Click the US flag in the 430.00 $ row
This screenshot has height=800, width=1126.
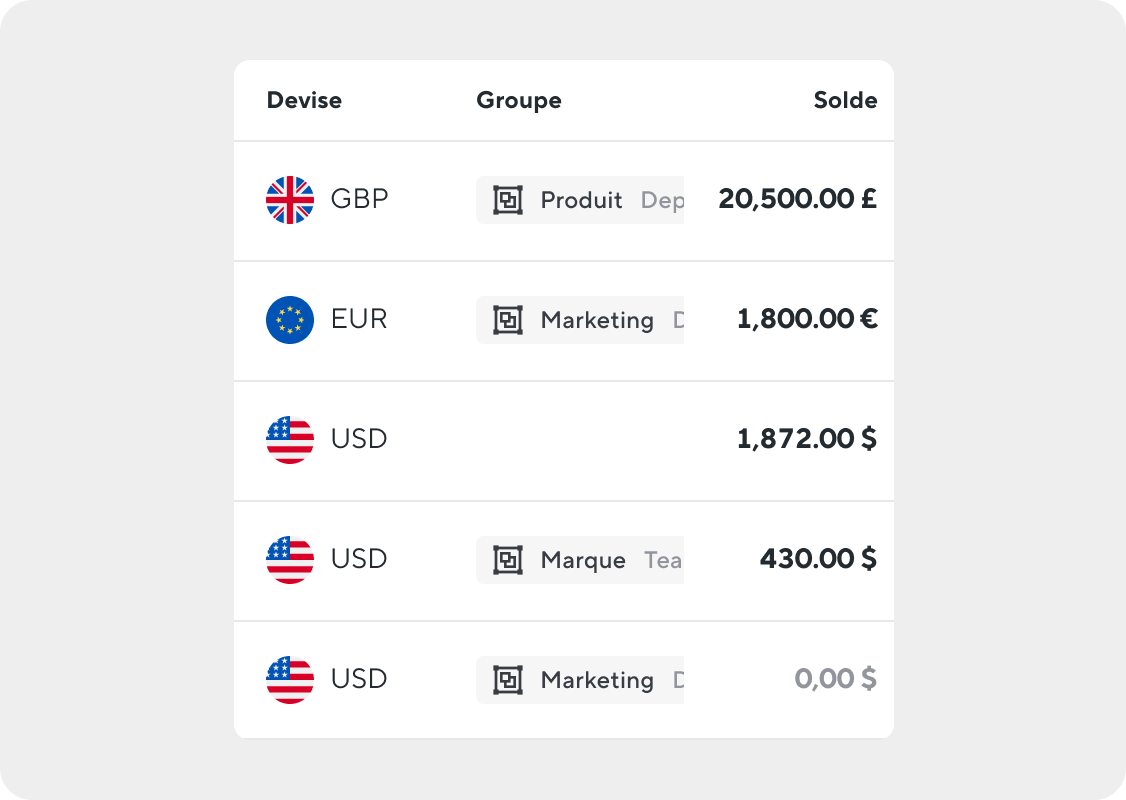[290, 559]
